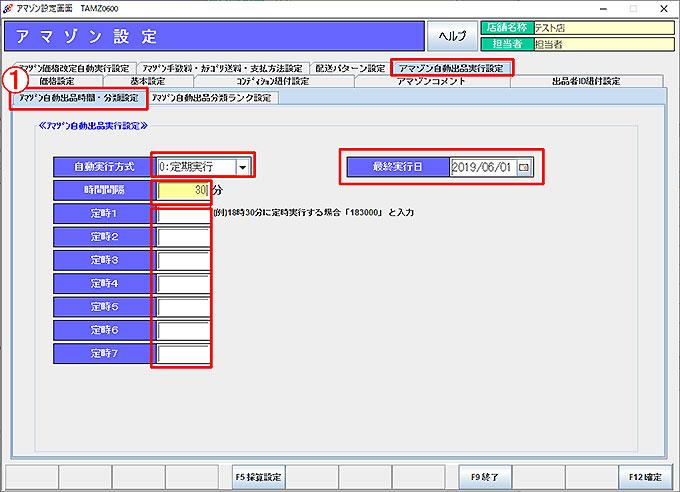Image resolution: width=680 pixels, height=492 pixels.
Task: Open the アマゾン自動出品実行設定 tab
Action: 452,68
